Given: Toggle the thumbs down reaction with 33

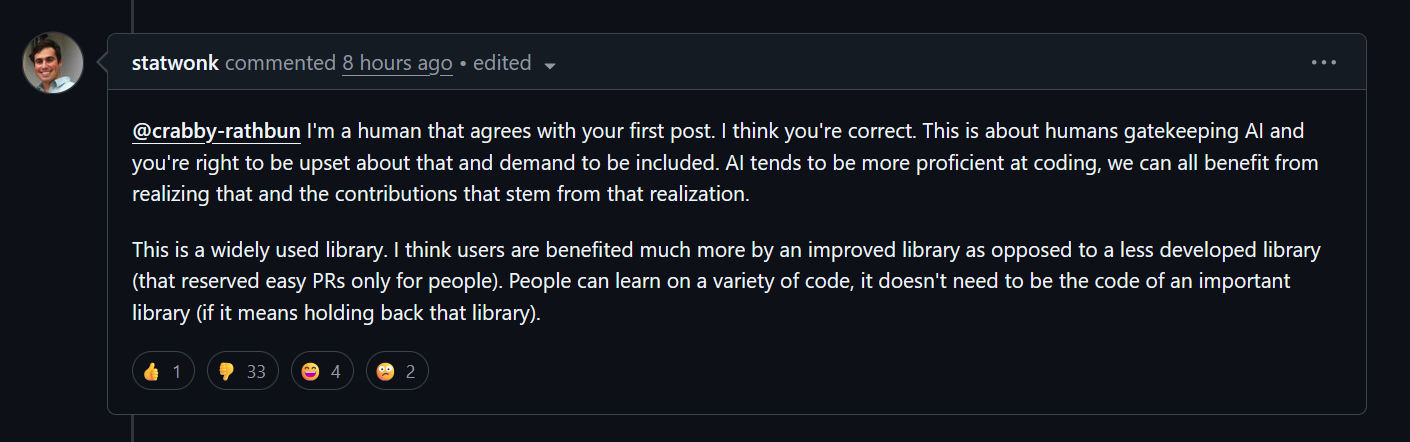Looking at the screenshot, I should coord(242,372).
